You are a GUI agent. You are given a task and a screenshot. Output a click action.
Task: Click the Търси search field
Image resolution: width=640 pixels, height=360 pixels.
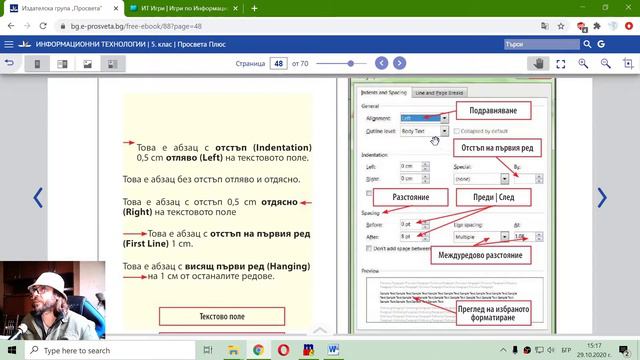point(542,44)
